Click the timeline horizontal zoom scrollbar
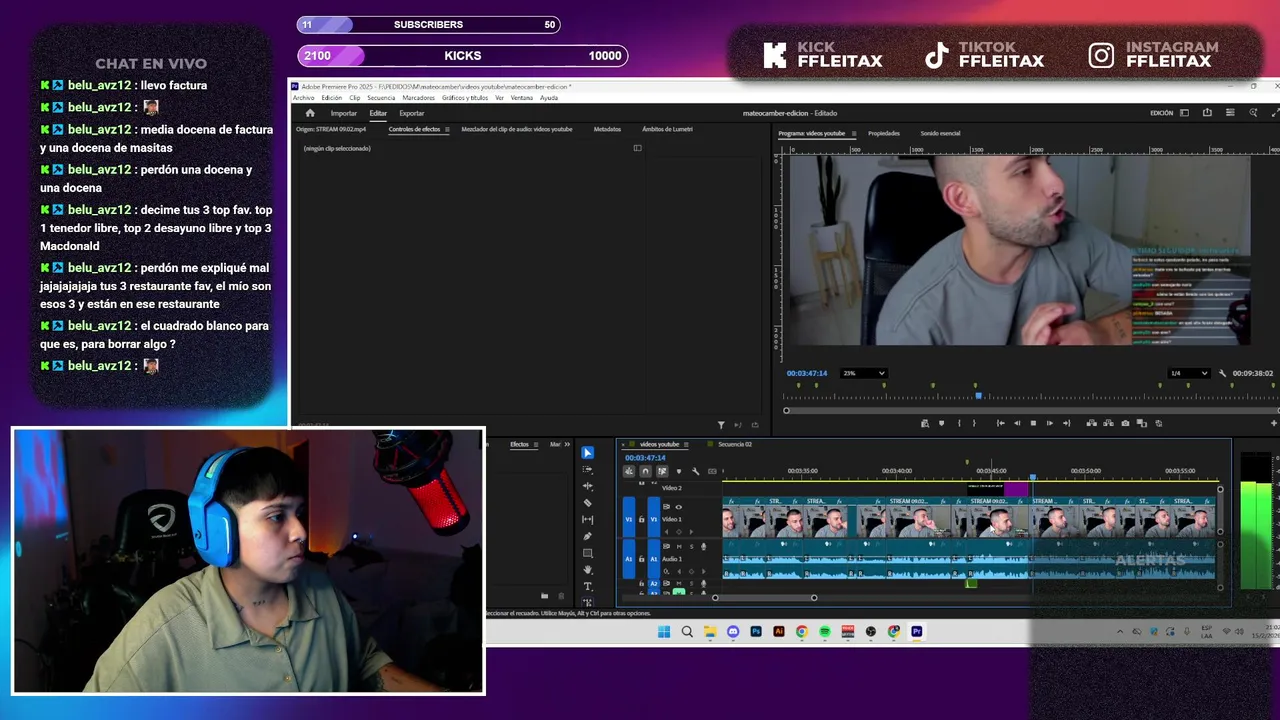Image resolution: width=1280 pixels, height=720 pixels. 764,598
